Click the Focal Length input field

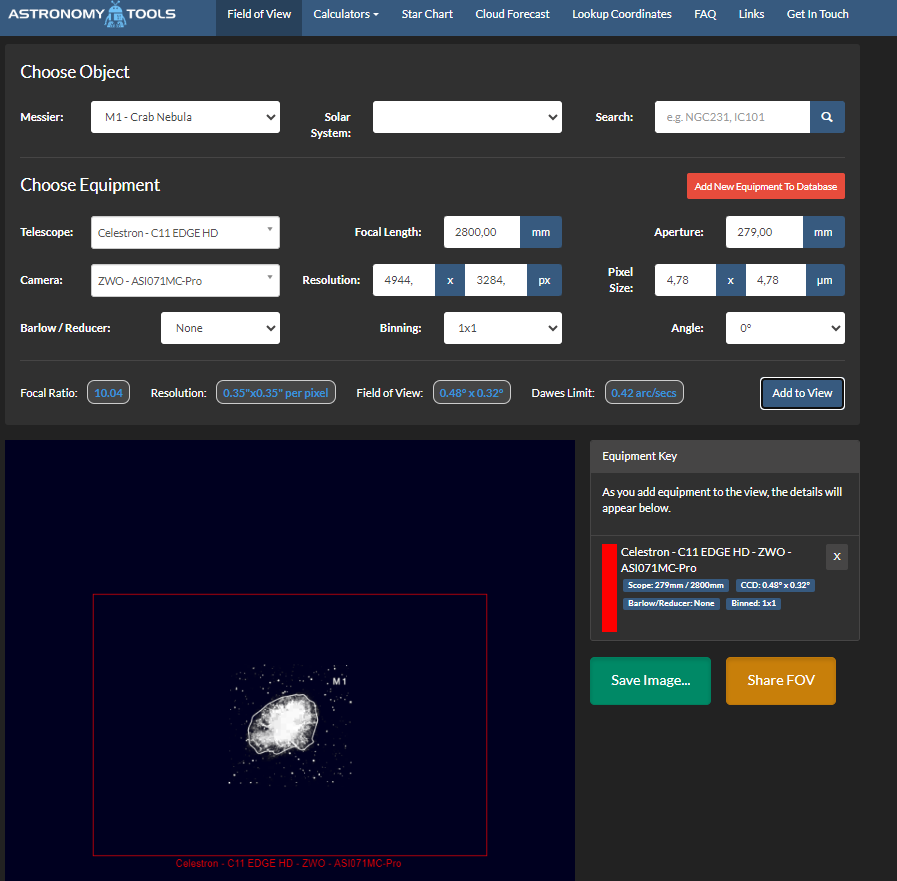[x=482, y=232]
